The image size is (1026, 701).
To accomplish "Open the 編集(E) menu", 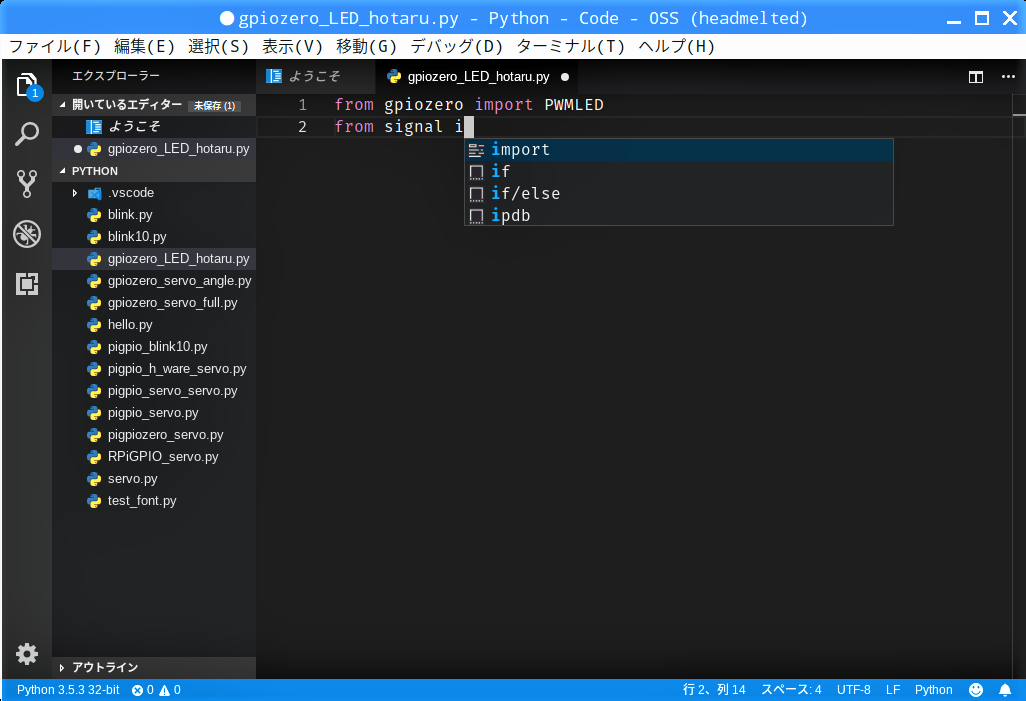I will (145, 46).
